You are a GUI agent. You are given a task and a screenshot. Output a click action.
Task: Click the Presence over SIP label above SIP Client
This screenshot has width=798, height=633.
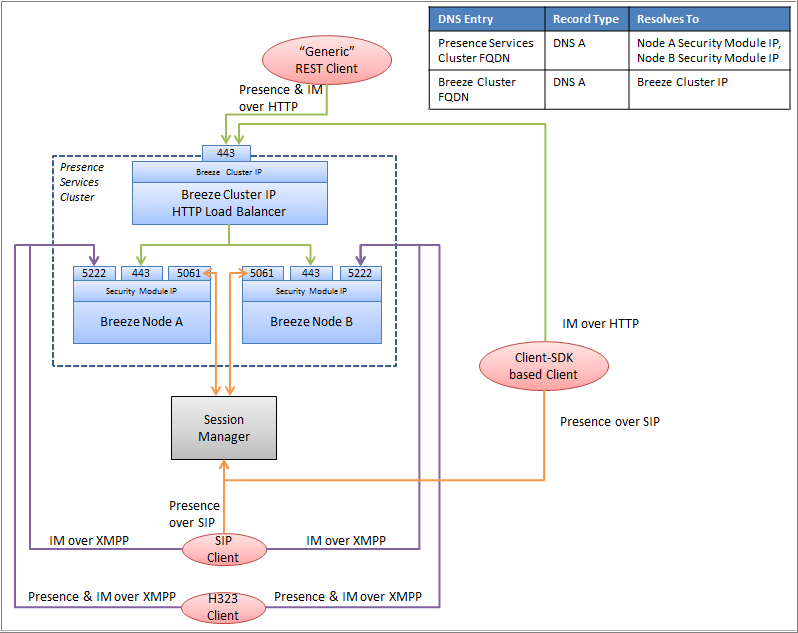194,514
